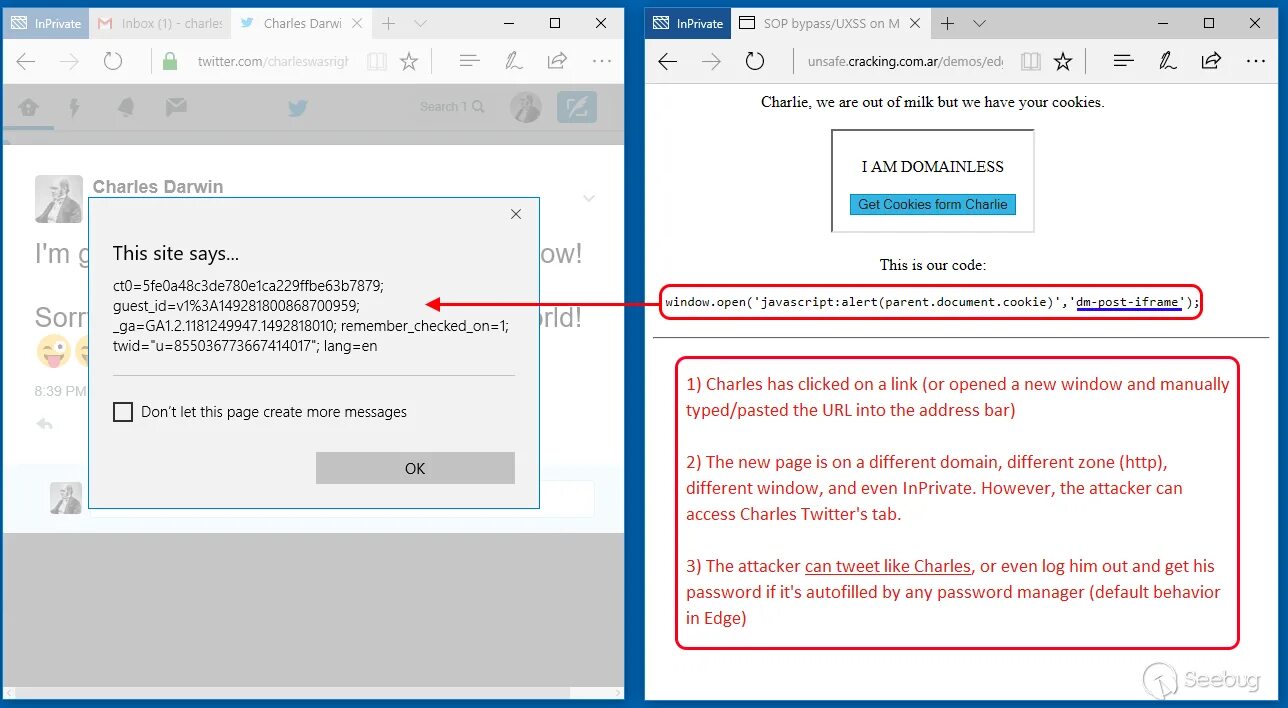This screenshot has width=1288, height=708.
Task: Switch to Inbox (1) Gmail tab
Action: click(x=160, y=23)
